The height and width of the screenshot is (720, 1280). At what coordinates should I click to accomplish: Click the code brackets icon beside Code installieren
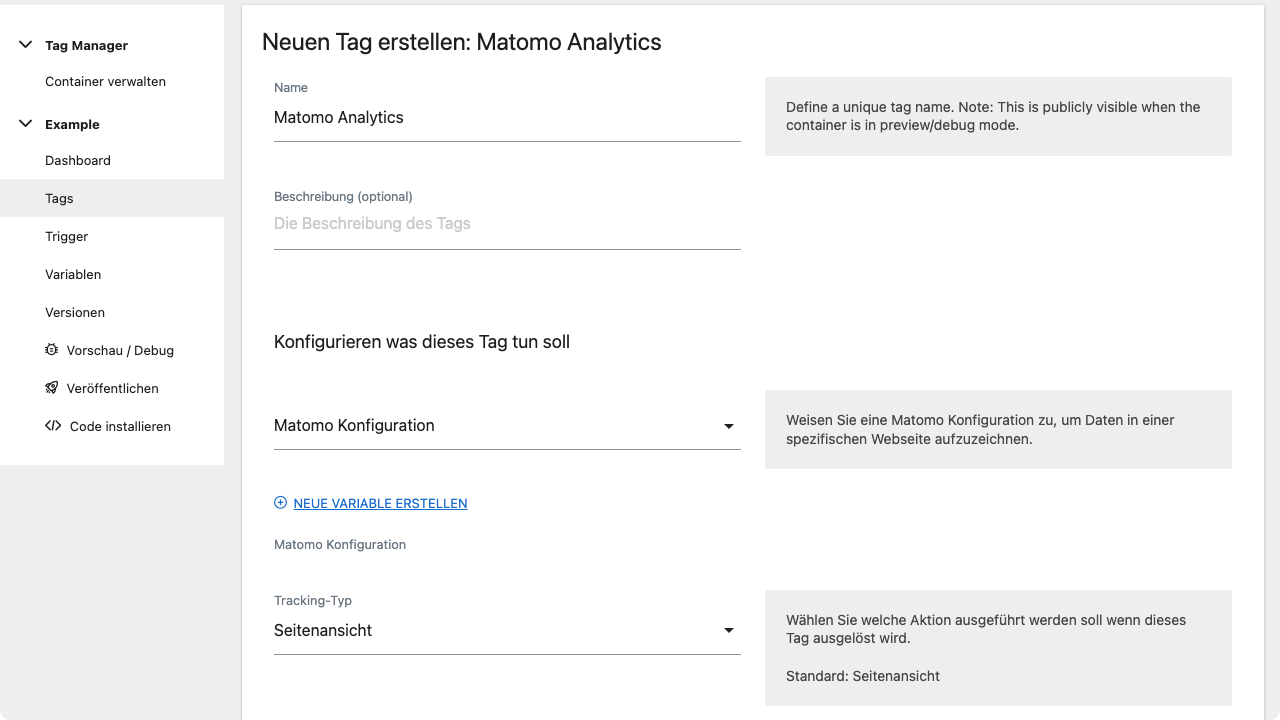coord(53,426)
